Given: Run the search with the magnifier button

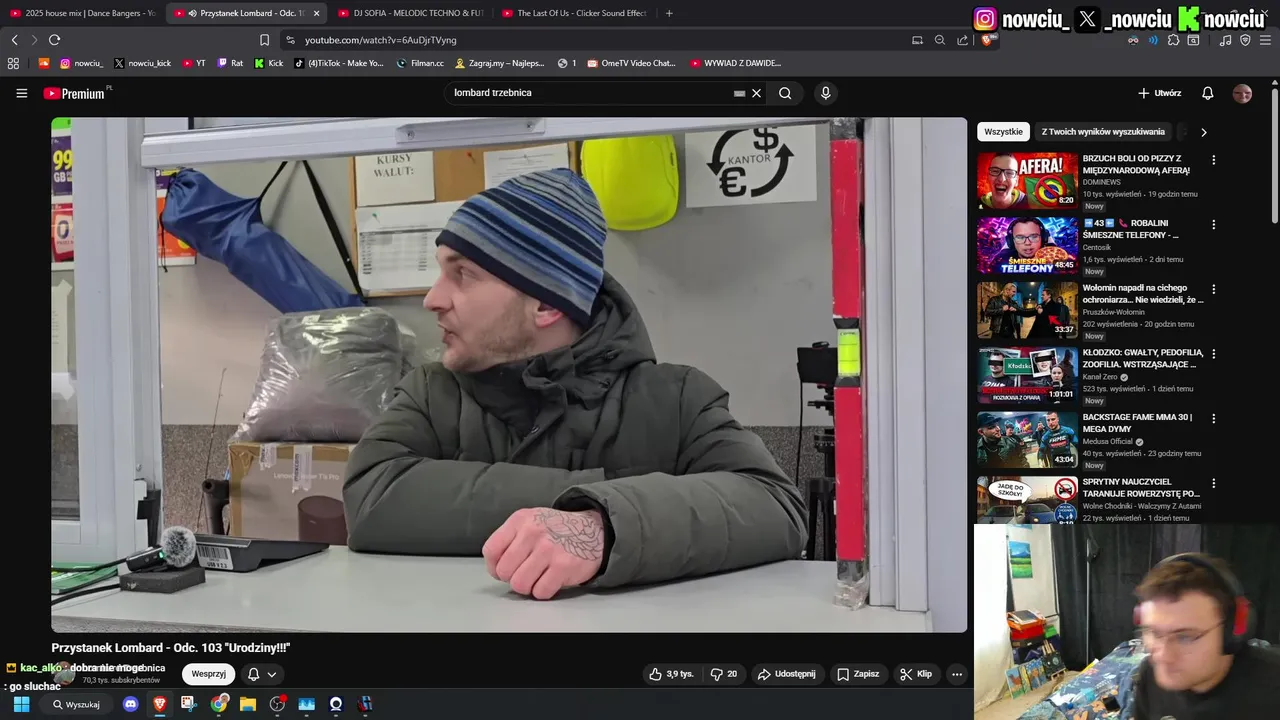Looking at the screenshot, I should point(785,93).
